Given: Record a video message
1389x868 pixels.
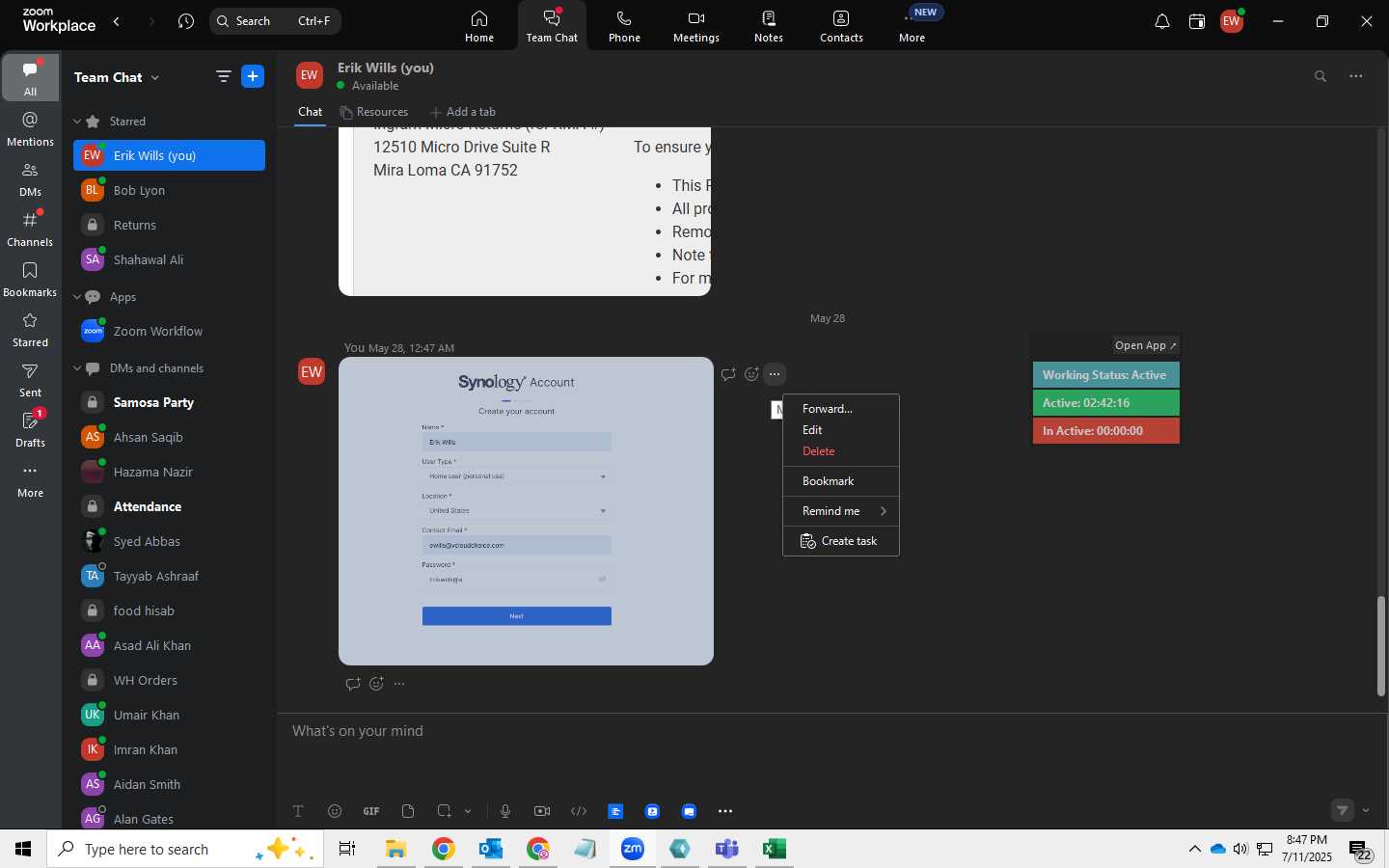Looking at the screenshot, I should click(542, 811).
